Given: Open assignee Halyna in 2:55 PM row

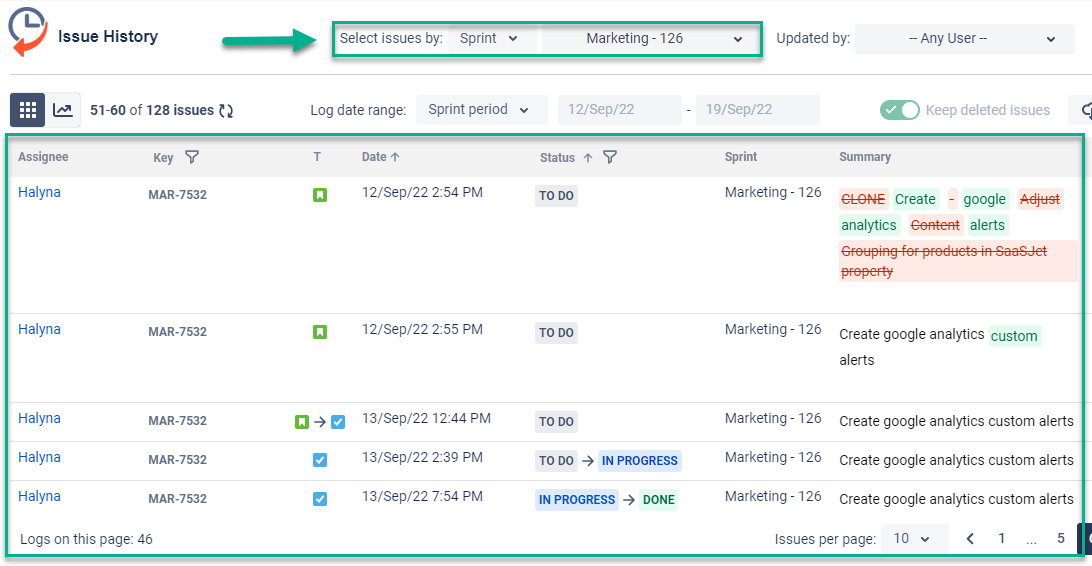Looking at the screenshot, I should pos(39,329).
